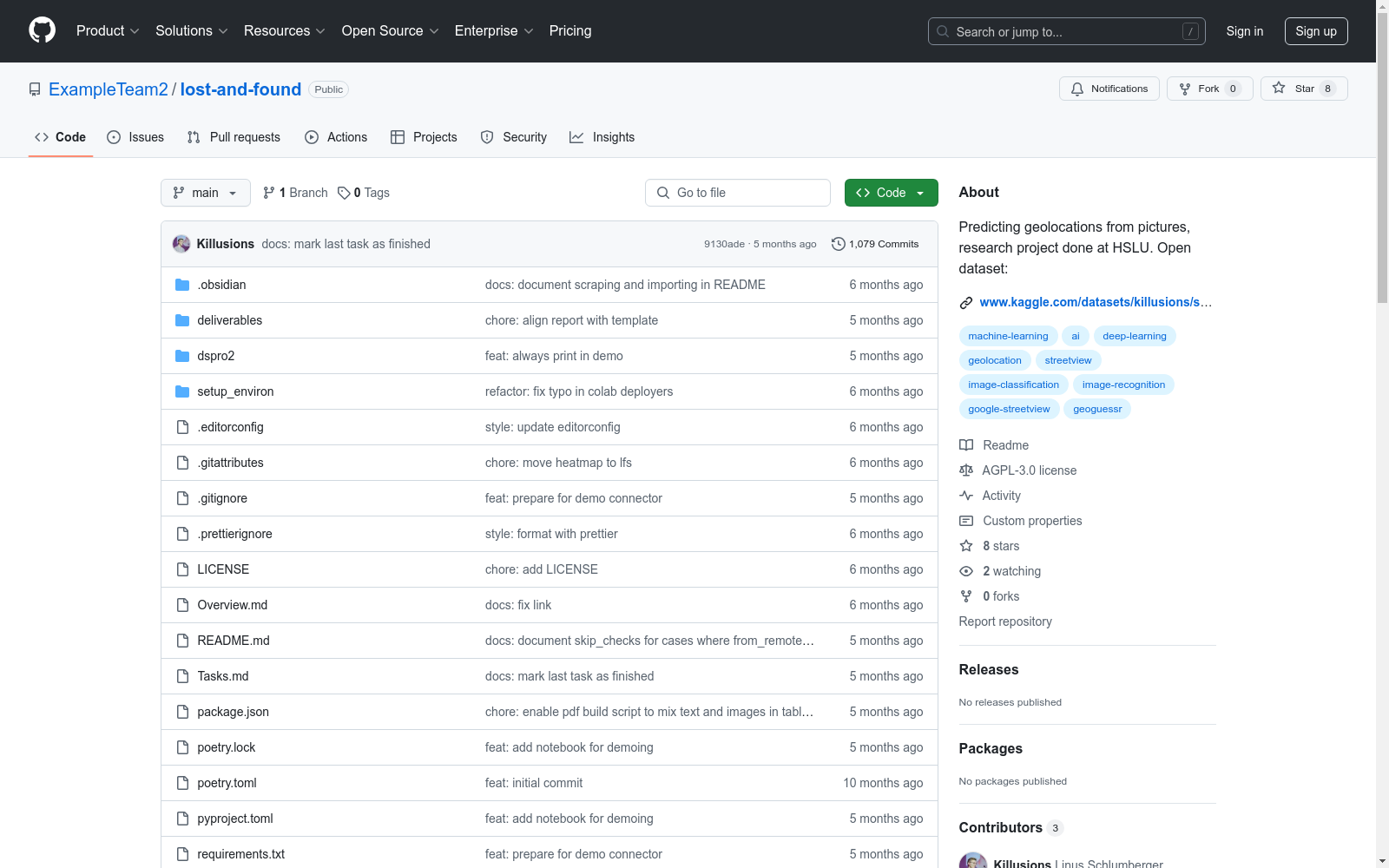Click the file icon for Tasks.md
Viewport: 1389px width, 868px height.
pyautogui.click(x=182, y=676)
